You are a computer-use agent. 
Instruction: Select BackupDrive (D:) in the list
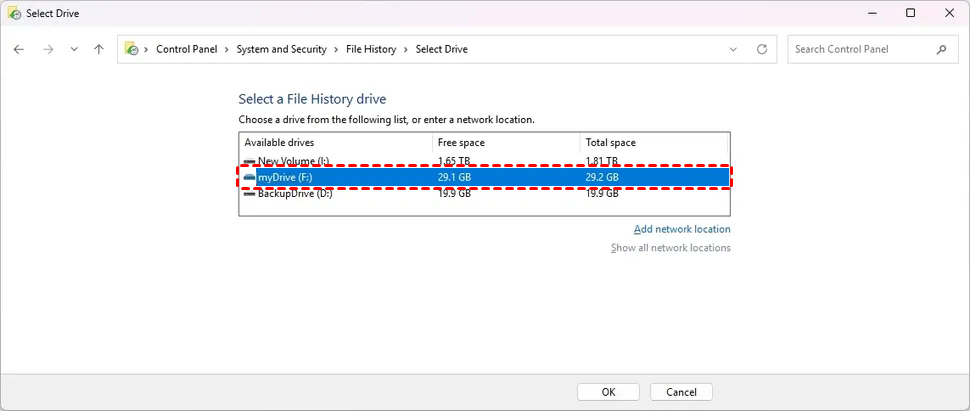tap(294, 194)
